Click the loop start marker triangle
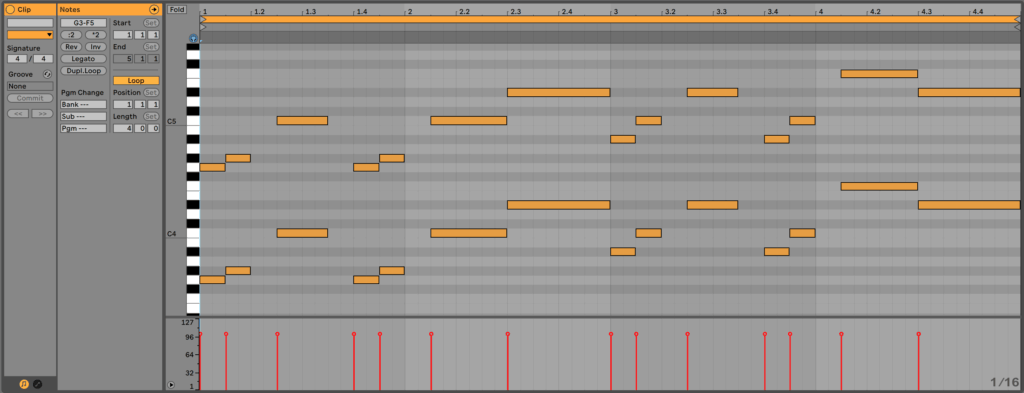 [203, 20]
